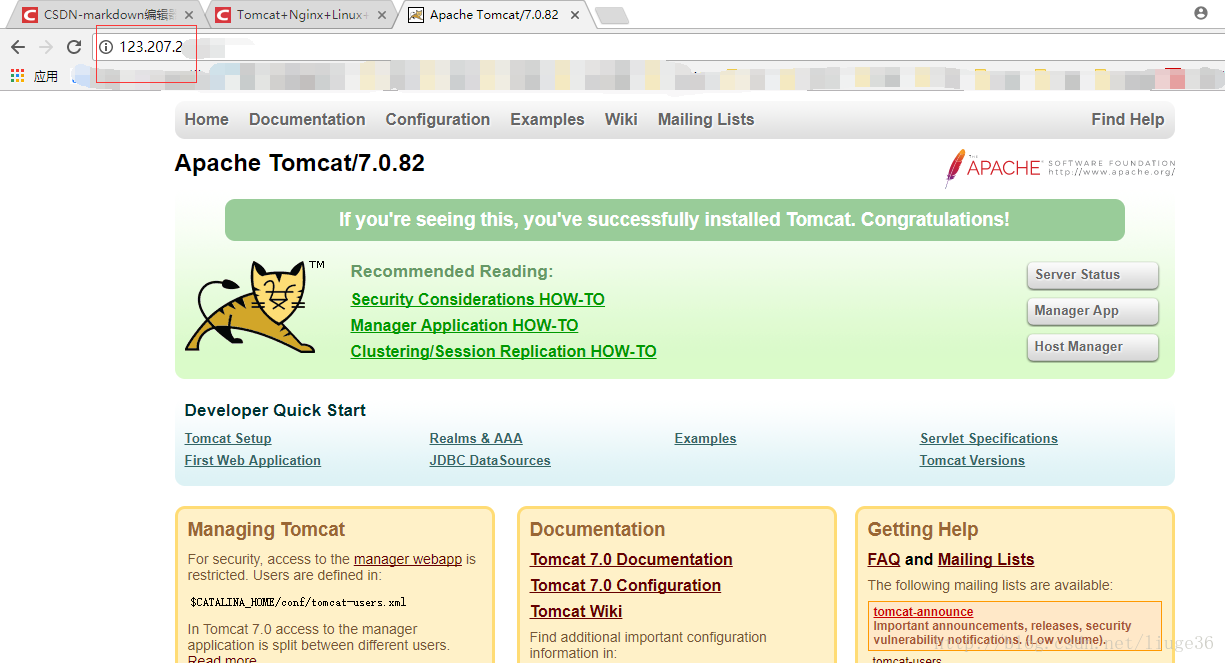This screenshot has width=1225, height=663.
Task: Click the $CATALINA_HOME/conf/tomcat-users.xml path text
Action: [x=298, y=602]
